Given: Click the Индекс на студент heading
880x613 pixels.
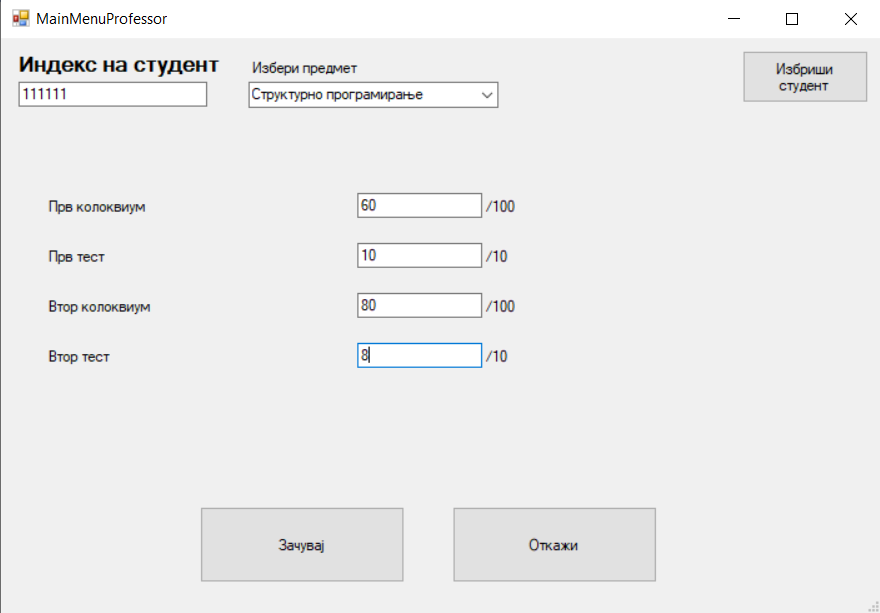Looking at the screenshot, I should click(118, 65).
